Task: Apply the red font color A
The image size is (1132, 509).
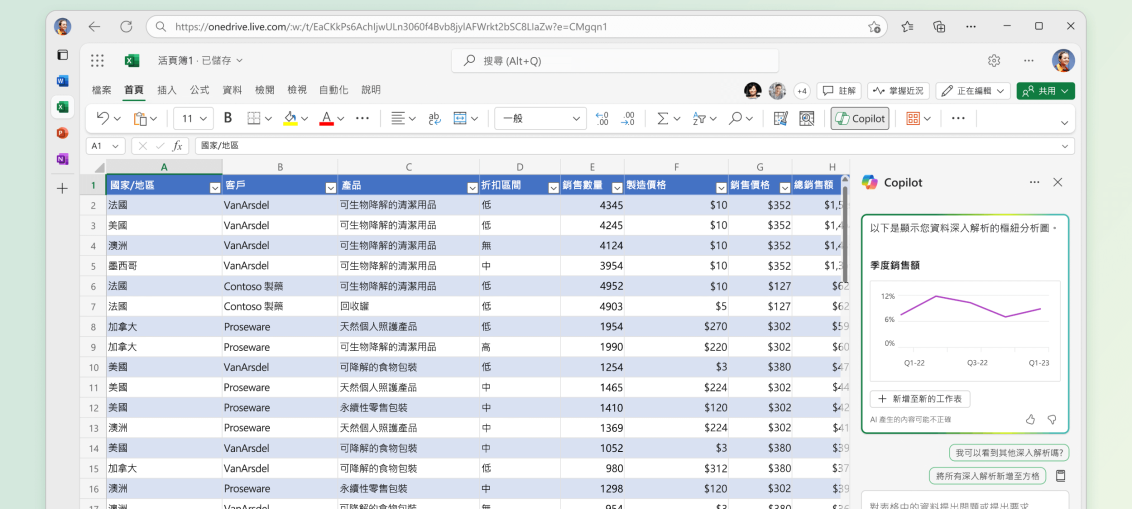Action: [326, 118]
